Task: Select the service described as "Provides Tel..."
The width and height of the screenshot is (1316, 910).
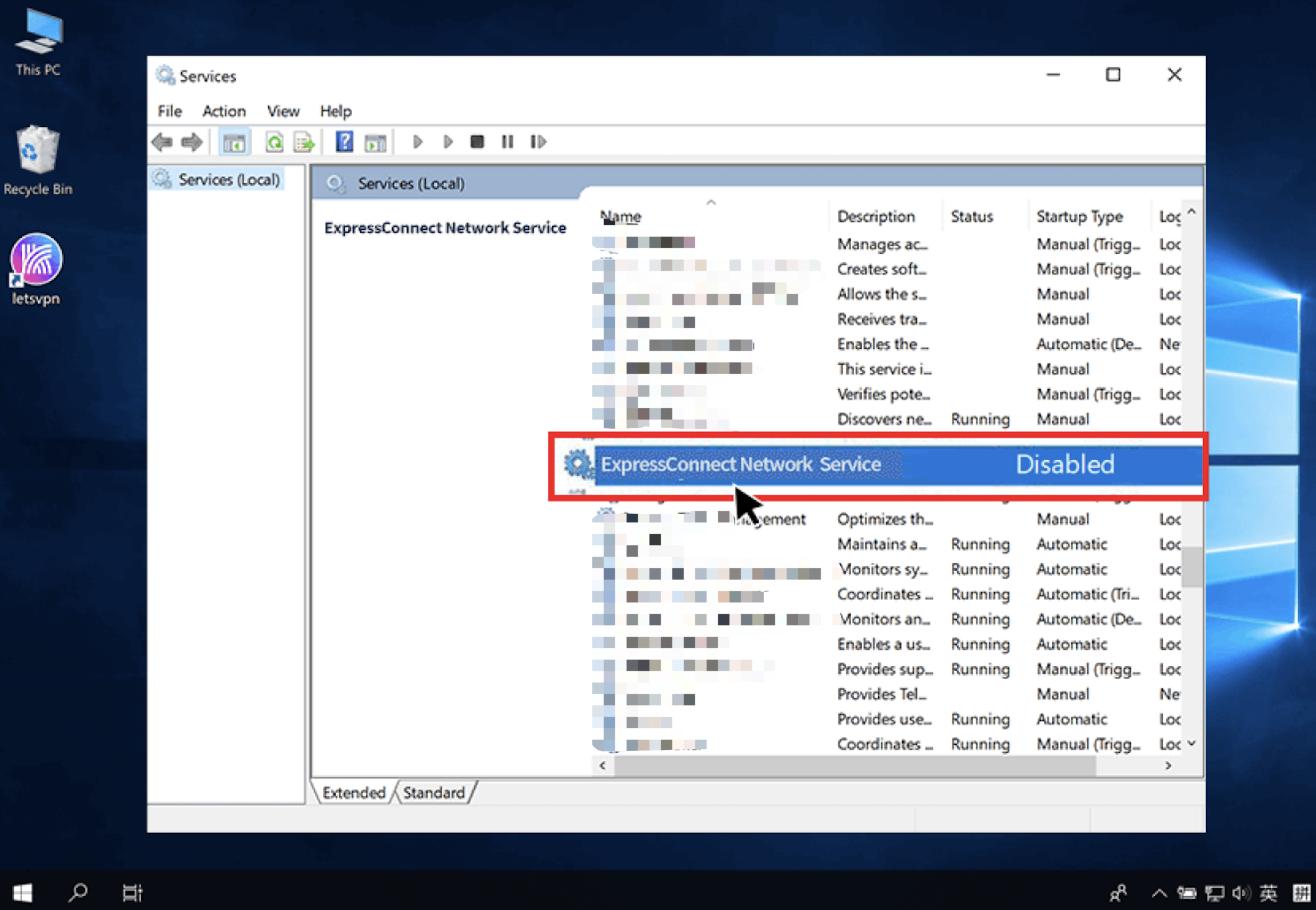Action: pos(886,694)
